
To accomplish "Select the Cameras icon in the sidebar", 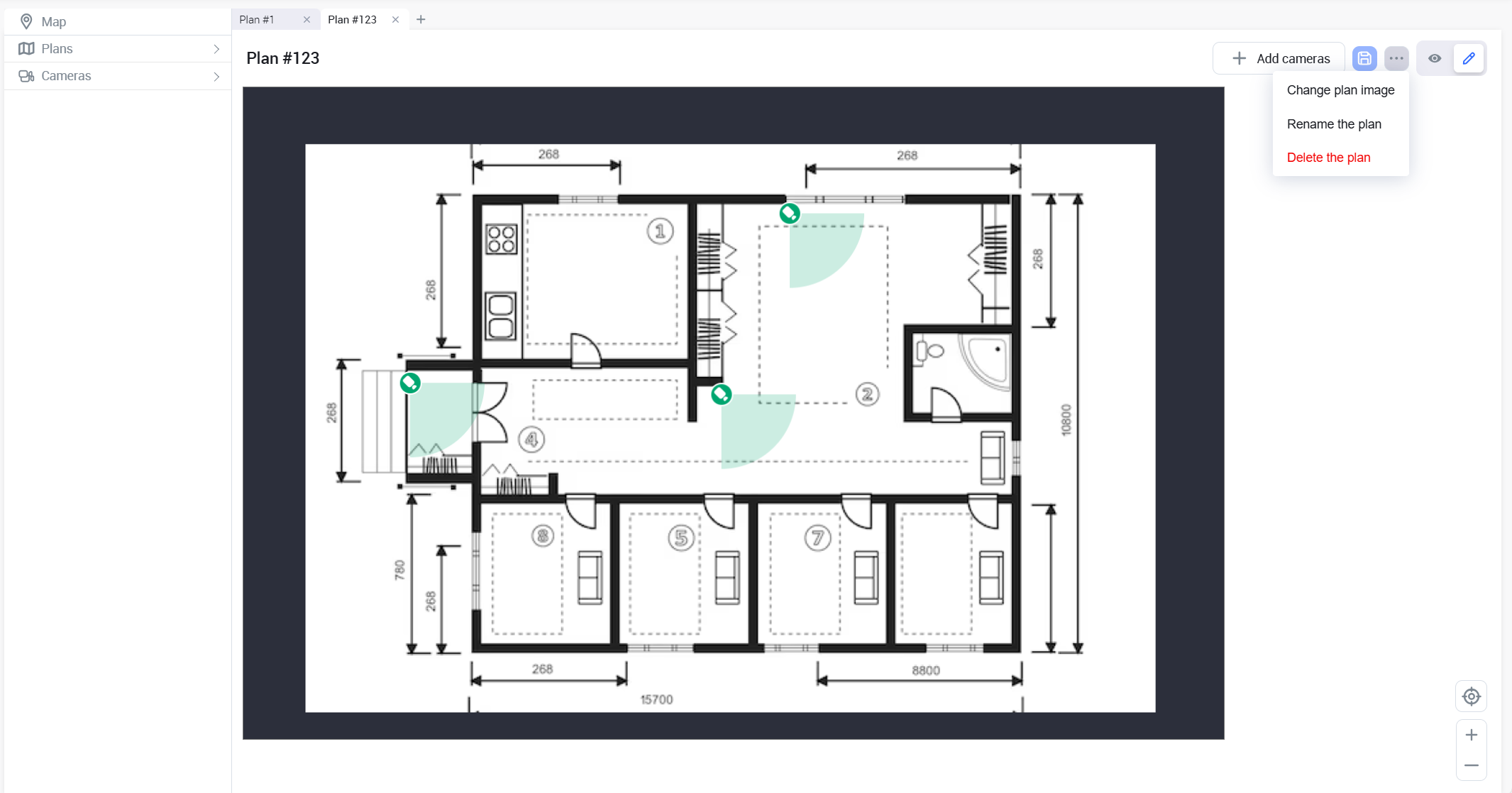I will click(x=27, y=76).
